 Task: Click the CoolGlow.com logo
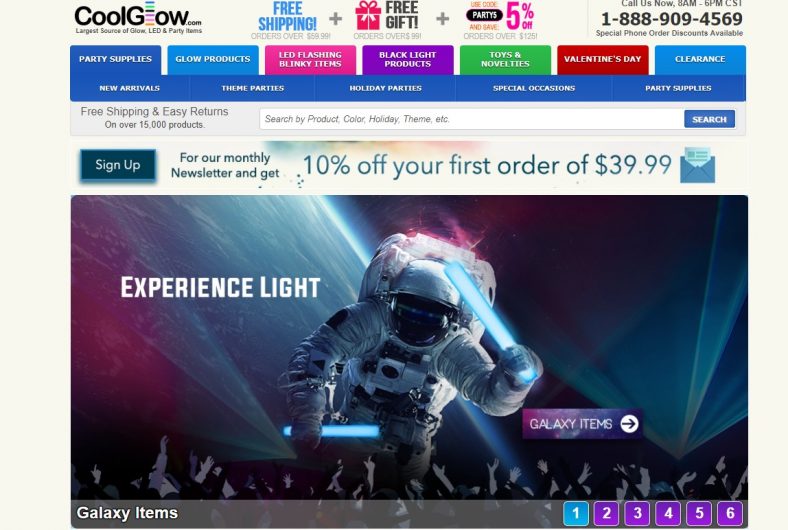pos(138,20)
